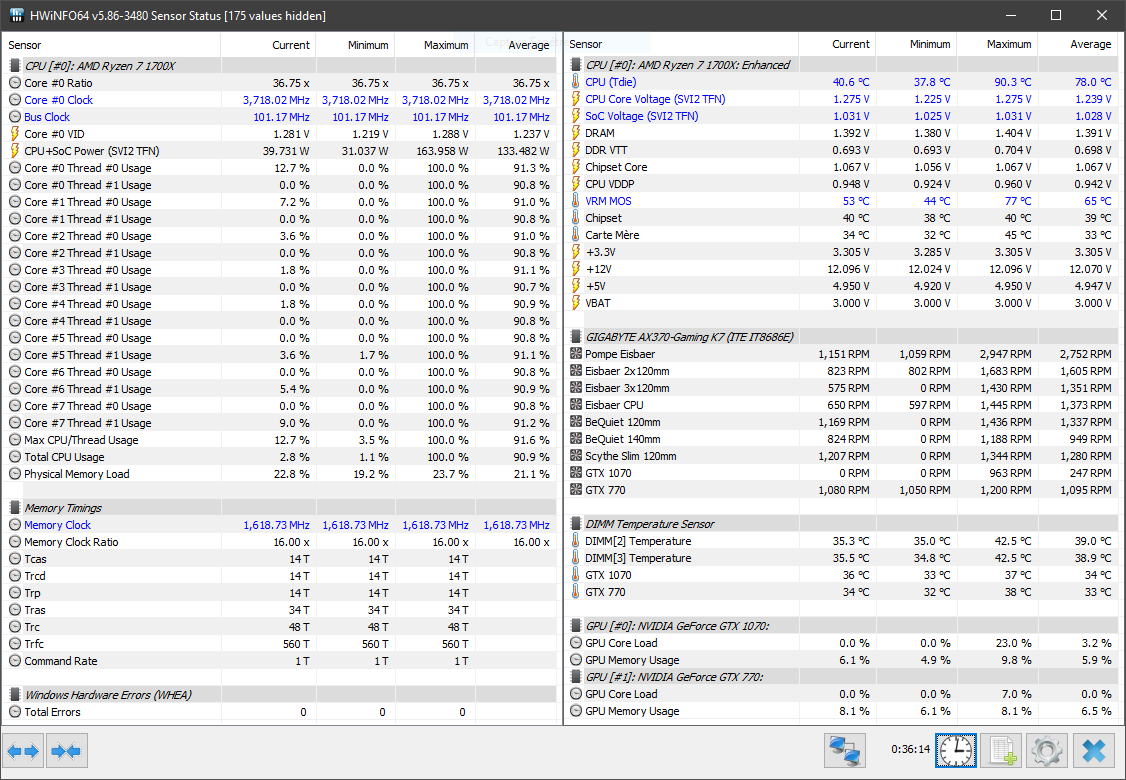Select the Core #0 Clock row
Screen dimensions: 1126x780
(279, 100)
